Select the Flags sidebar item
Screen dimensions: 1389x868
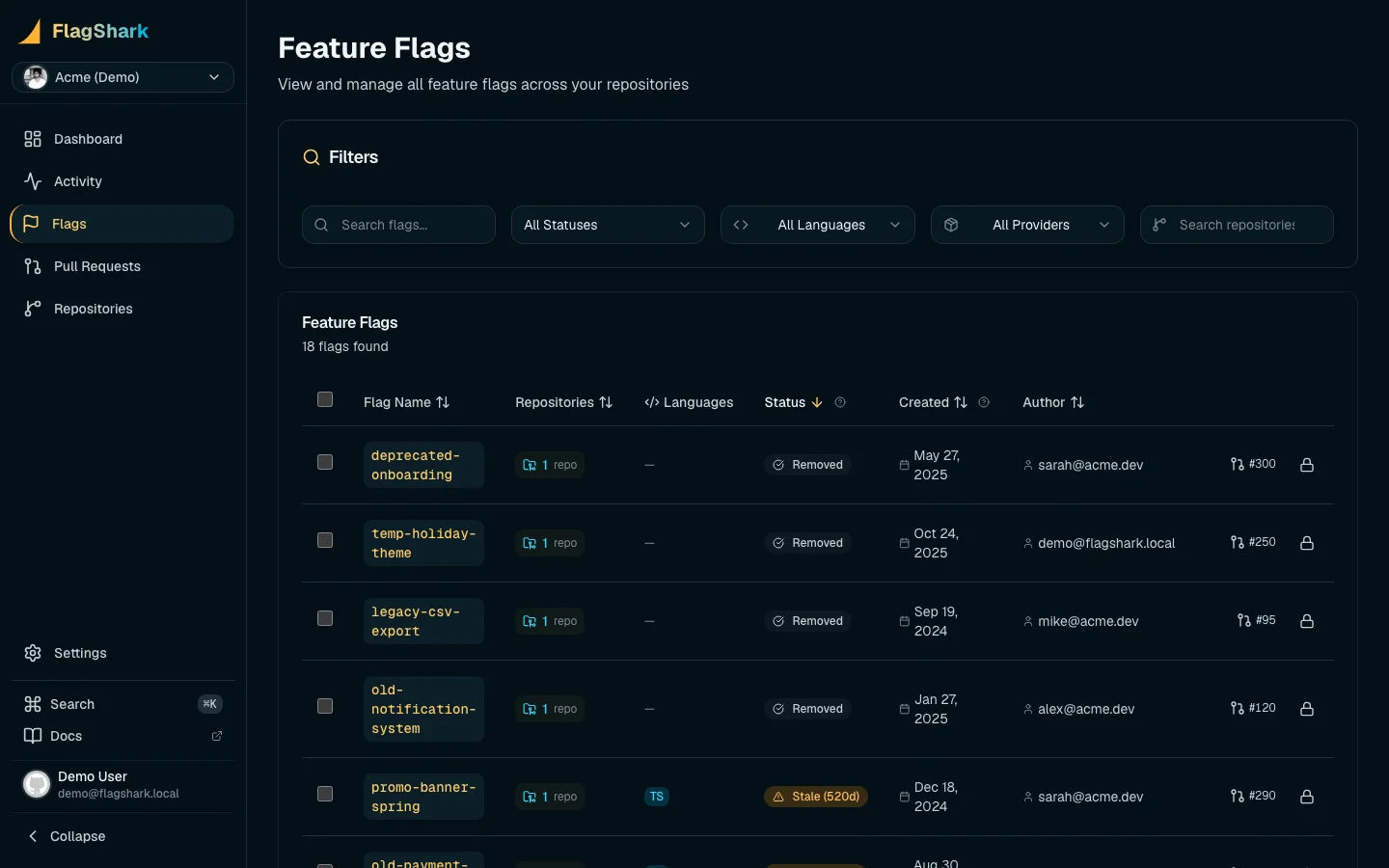click(122, 224)
